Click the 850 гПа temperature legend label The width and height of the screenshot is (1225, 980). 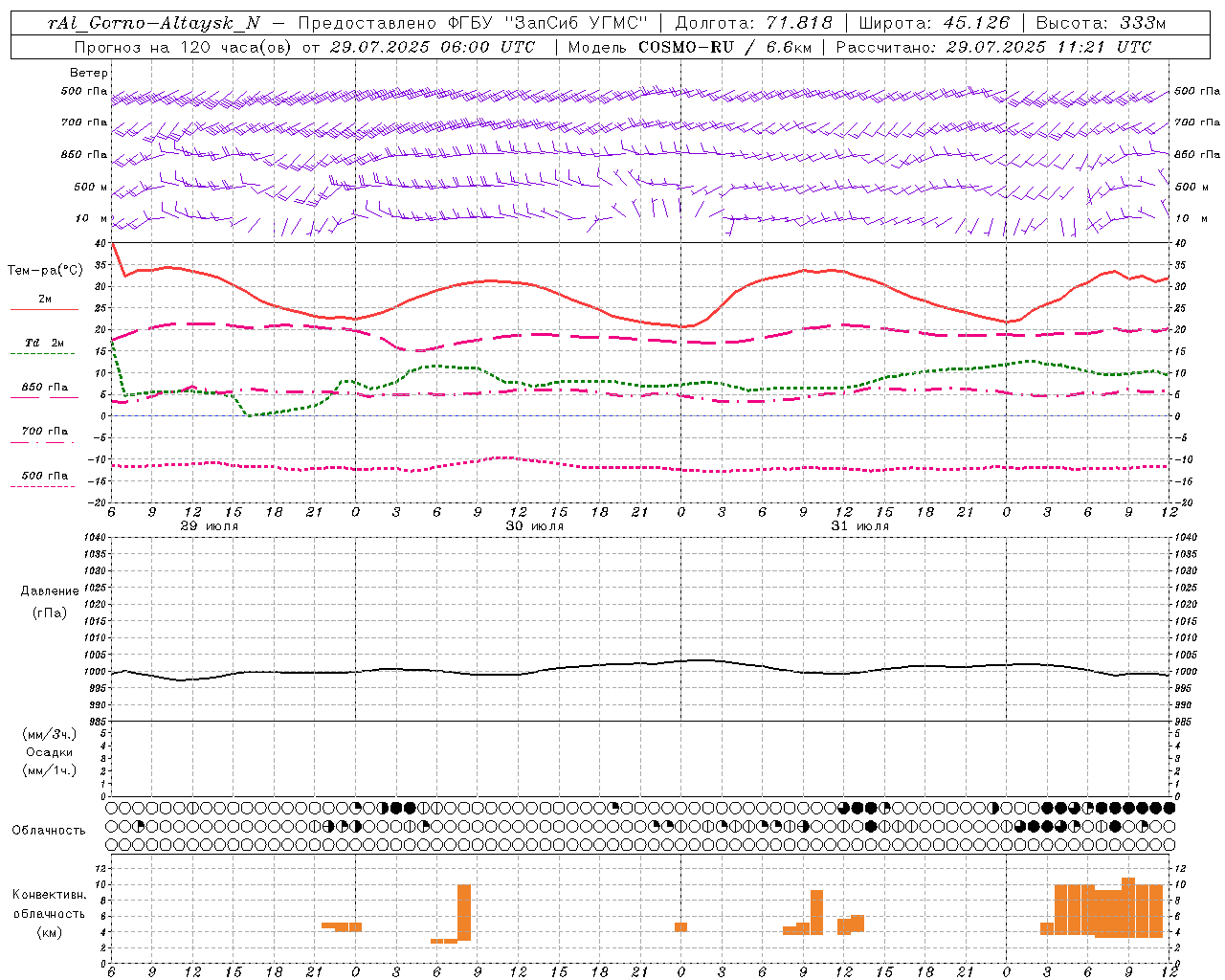coord(45,388)
